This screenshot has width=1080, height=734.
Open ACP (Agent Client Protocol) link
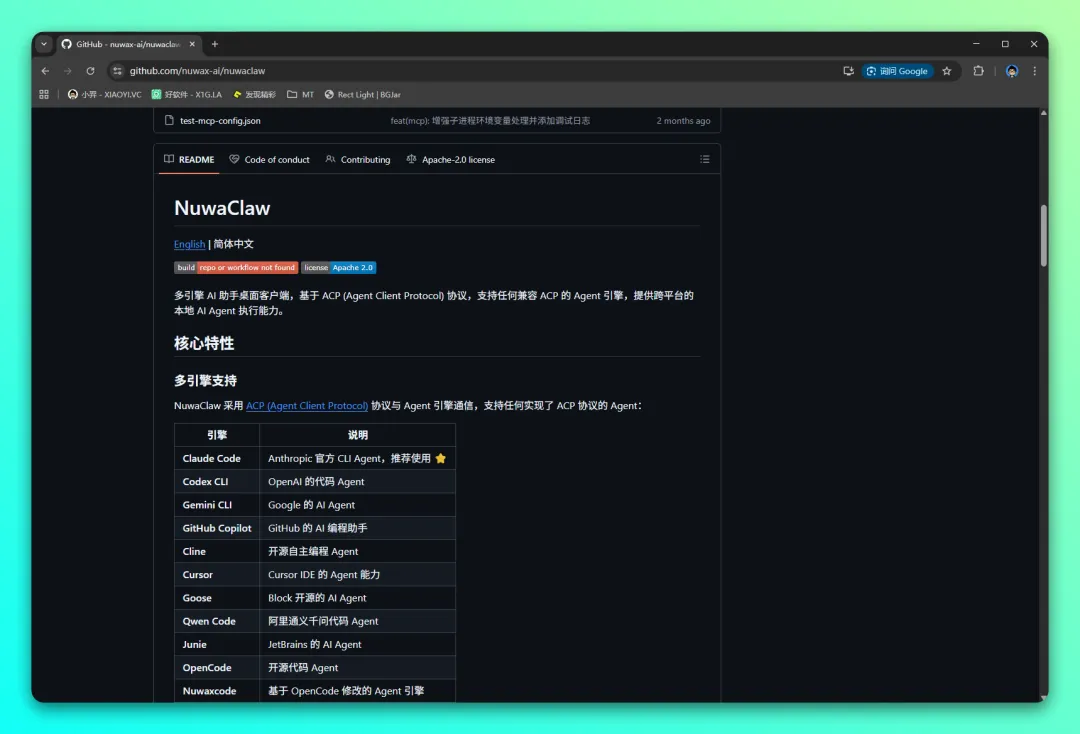pos(307,406)
